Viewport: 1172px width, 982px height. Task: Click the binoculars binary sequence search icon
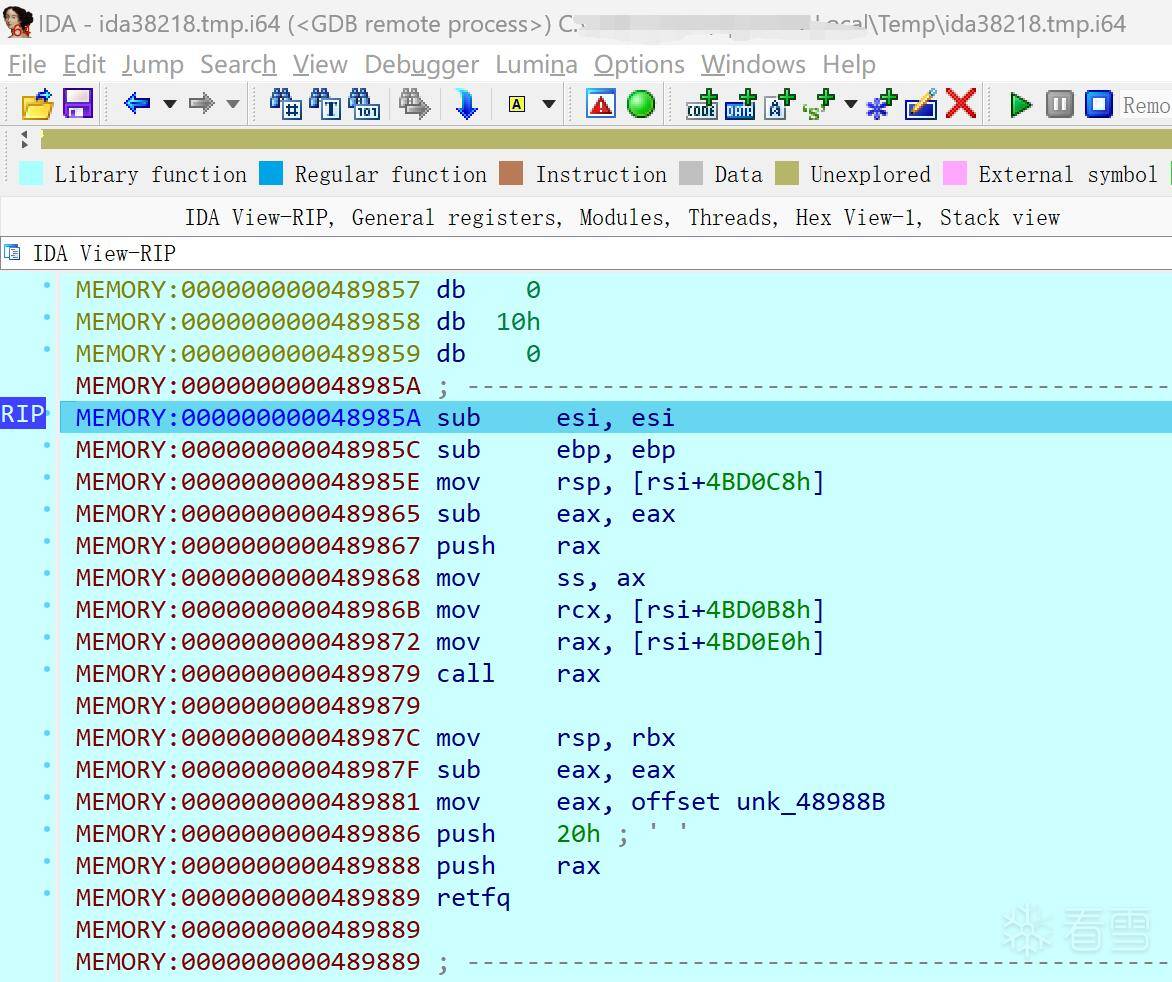click(364, 104)
